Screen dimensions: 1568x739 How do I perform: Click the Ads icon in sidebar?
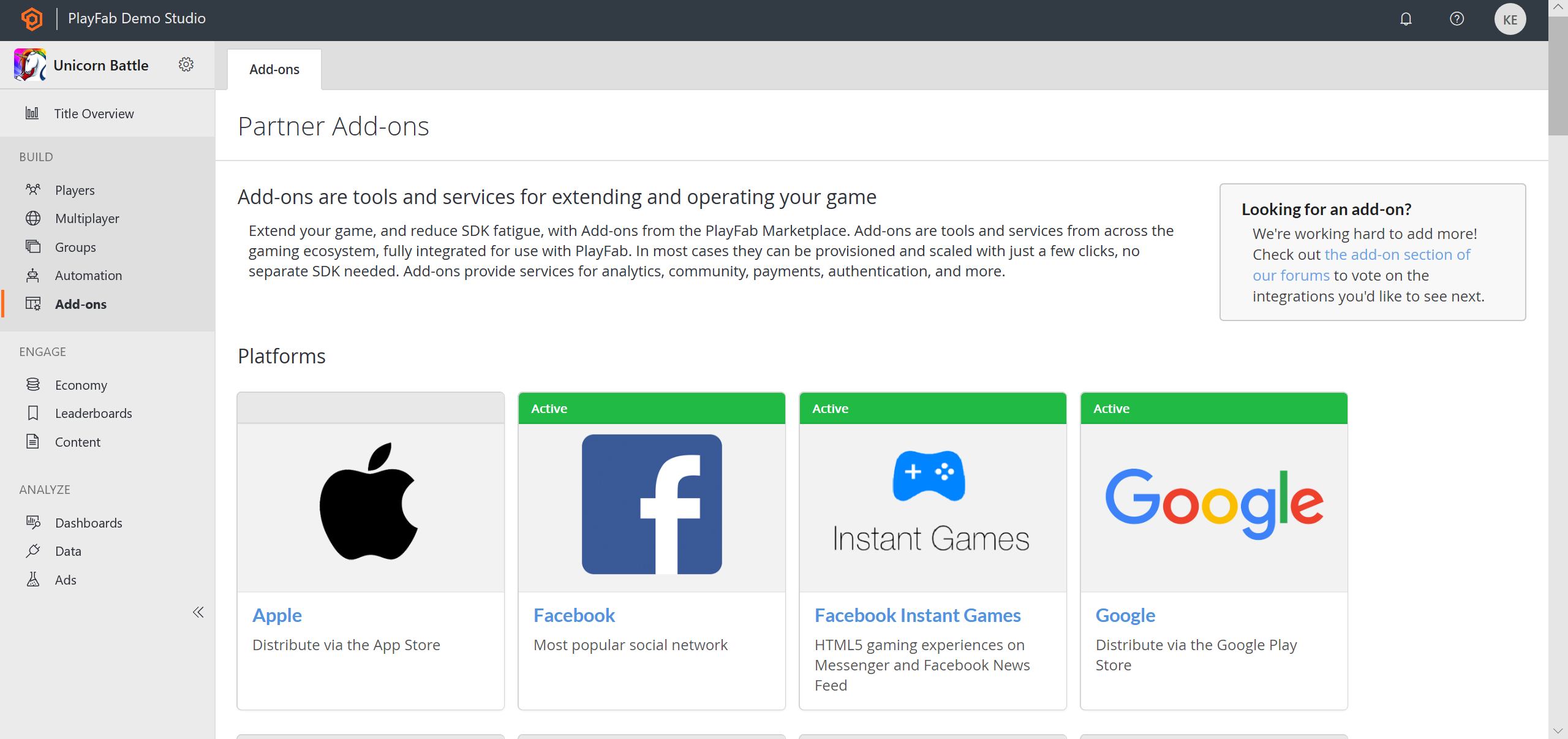(33, 579)
